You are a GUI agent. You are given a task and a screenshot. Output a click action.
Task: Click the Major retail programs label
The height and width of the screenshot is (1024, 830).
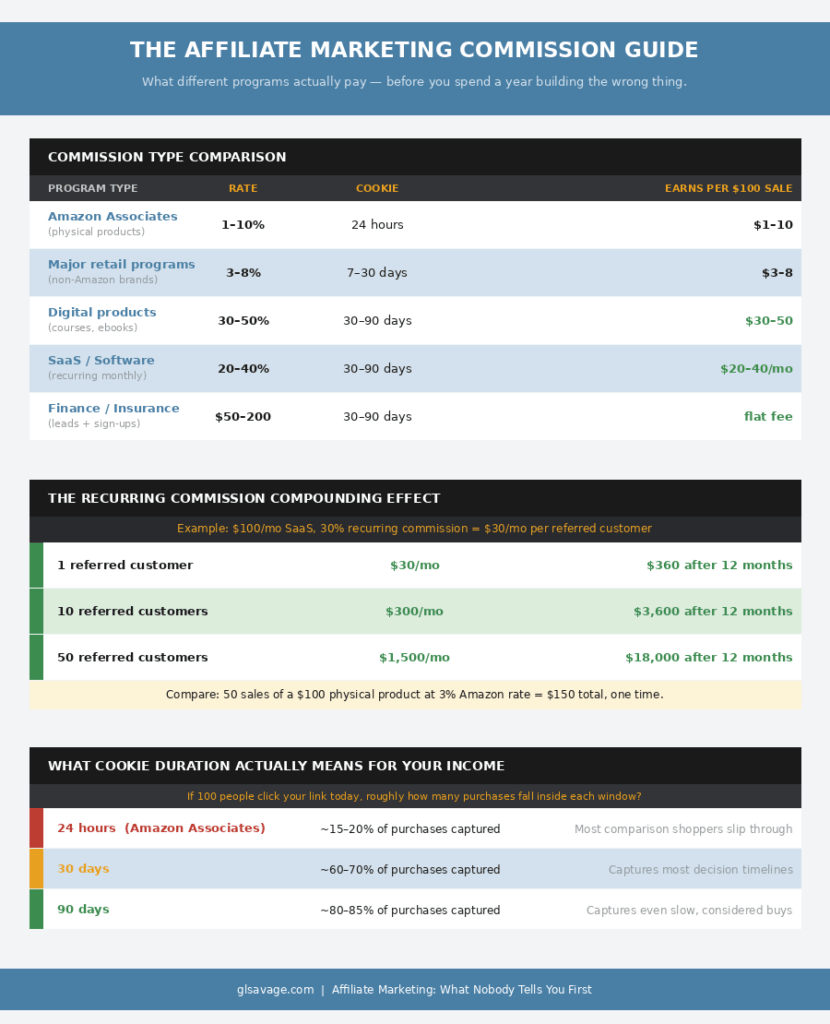click(x=121, y=264)
